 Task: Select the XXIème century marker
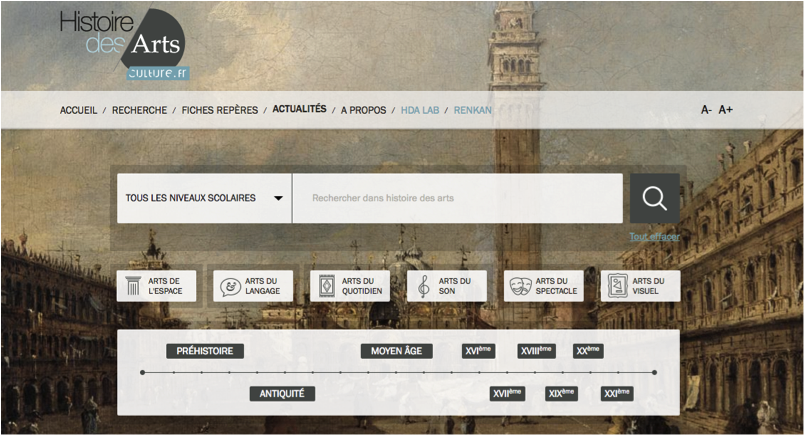(617, 394)
